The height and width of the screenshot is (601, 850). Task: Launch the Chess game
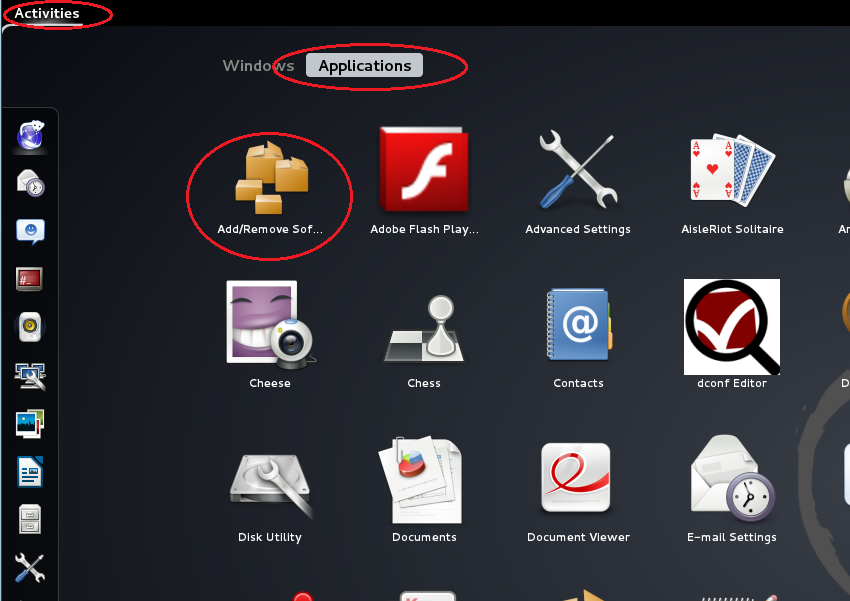click(424, 341)
